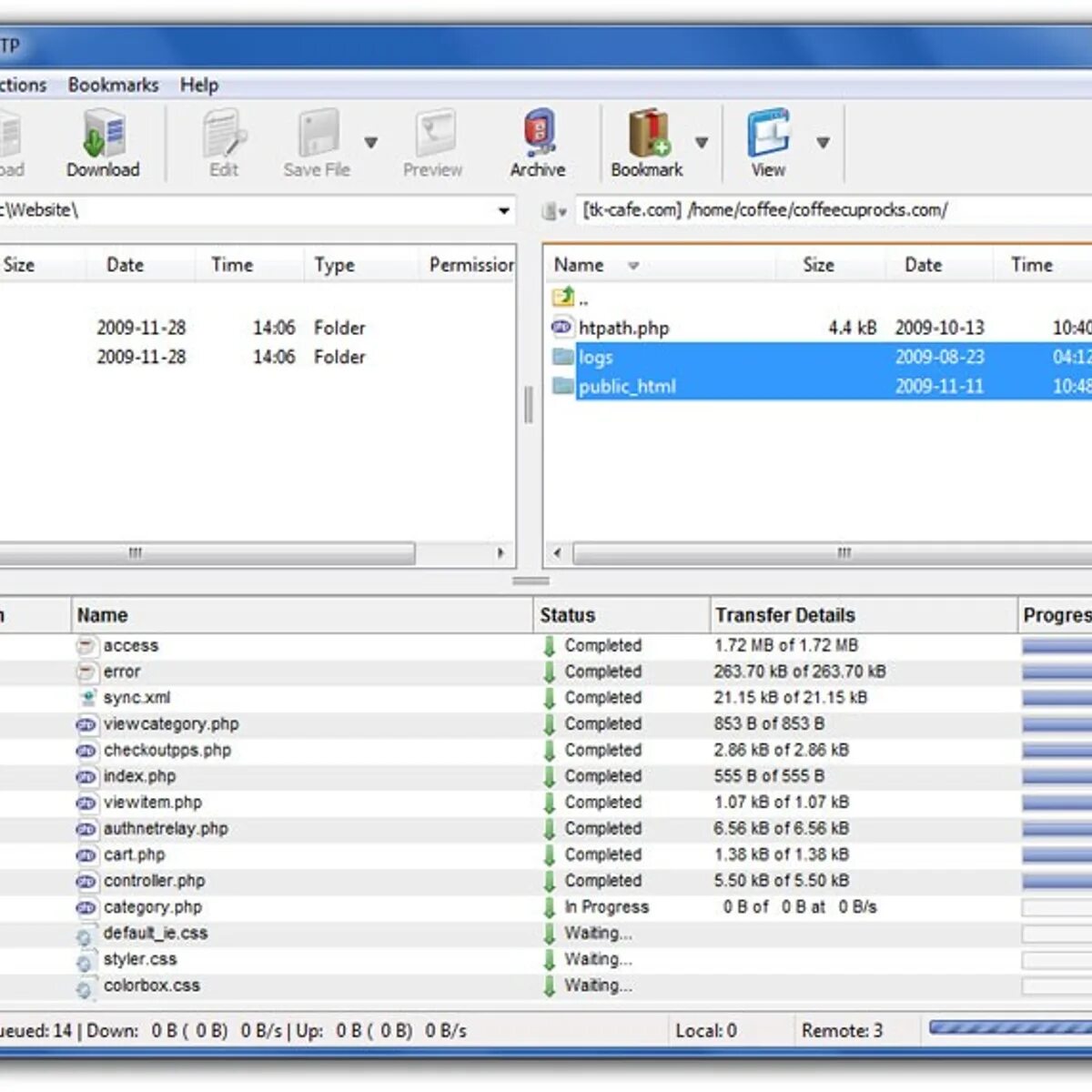Click the access log file icon
This screenshot has width=1092, height=1092.
tap(86, 646)
